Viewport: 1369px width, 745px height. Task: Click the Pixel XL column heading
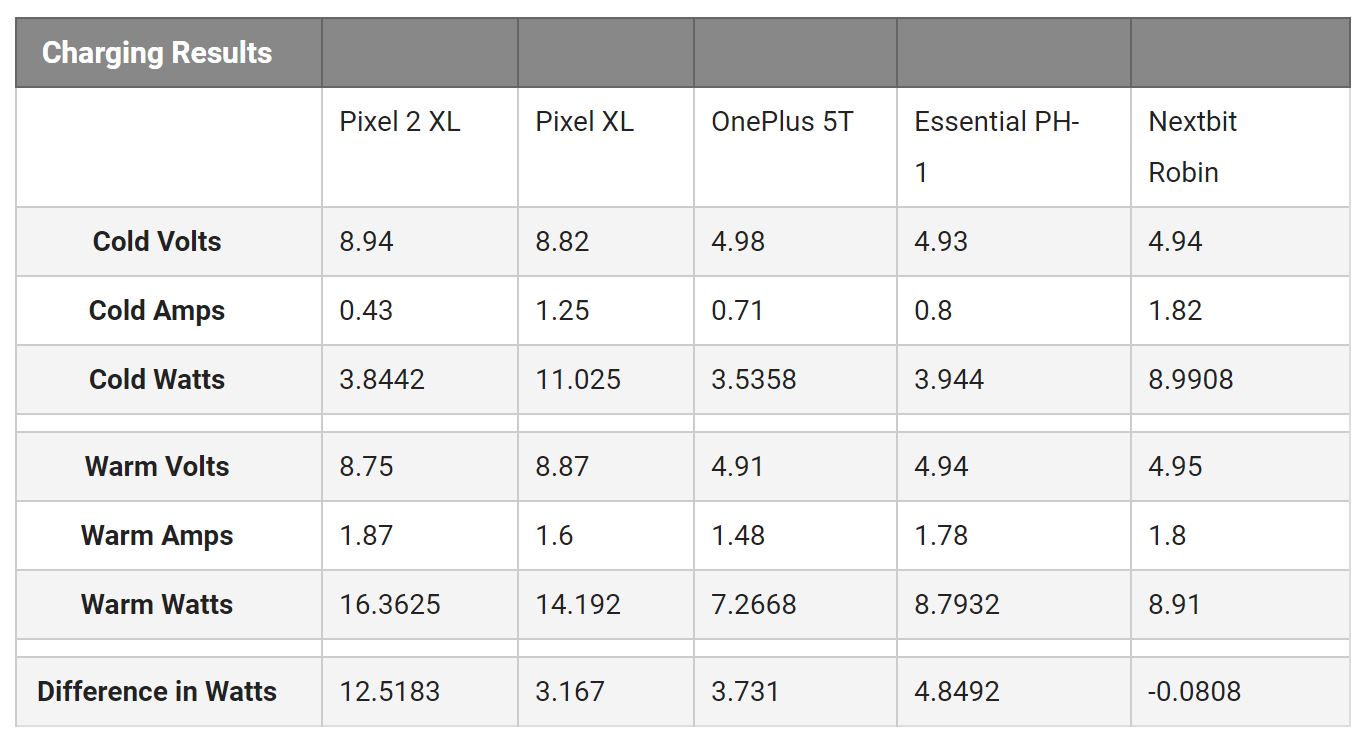click(584, 122)
